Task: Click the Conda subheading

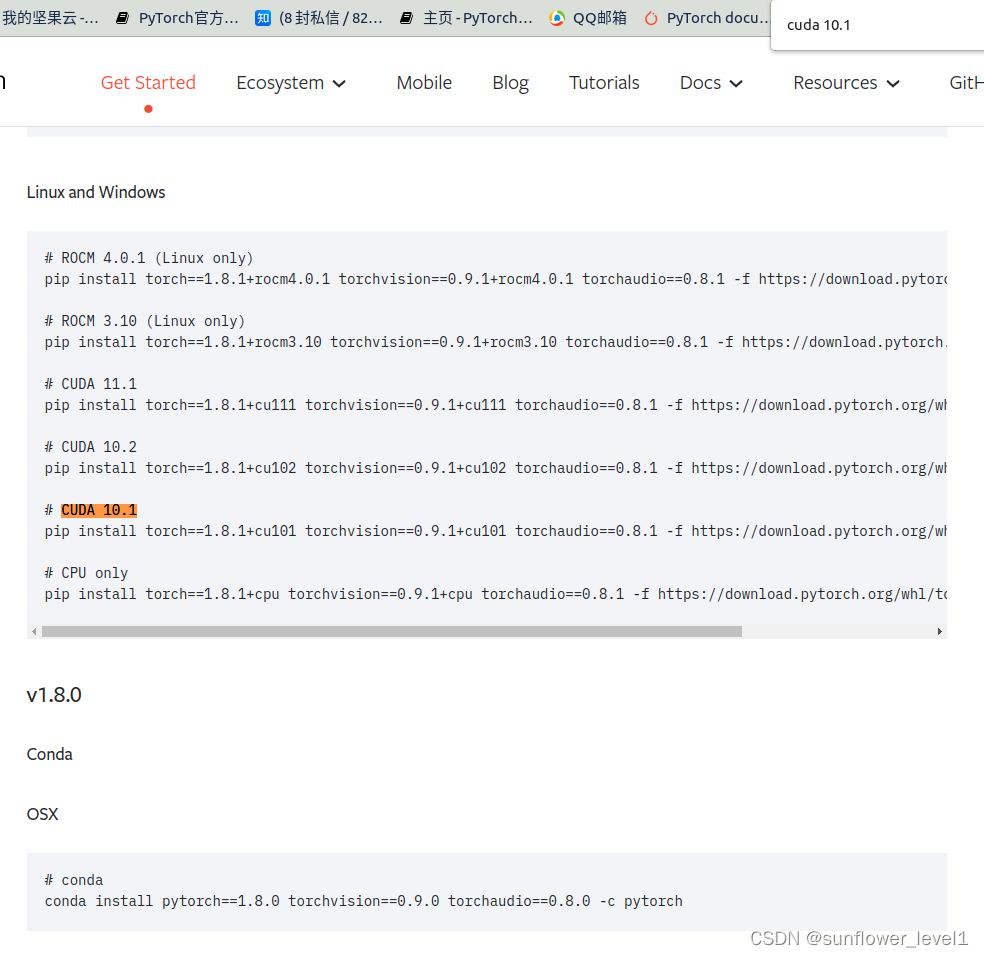Action: pyautogui.click(x=50, y=754)
